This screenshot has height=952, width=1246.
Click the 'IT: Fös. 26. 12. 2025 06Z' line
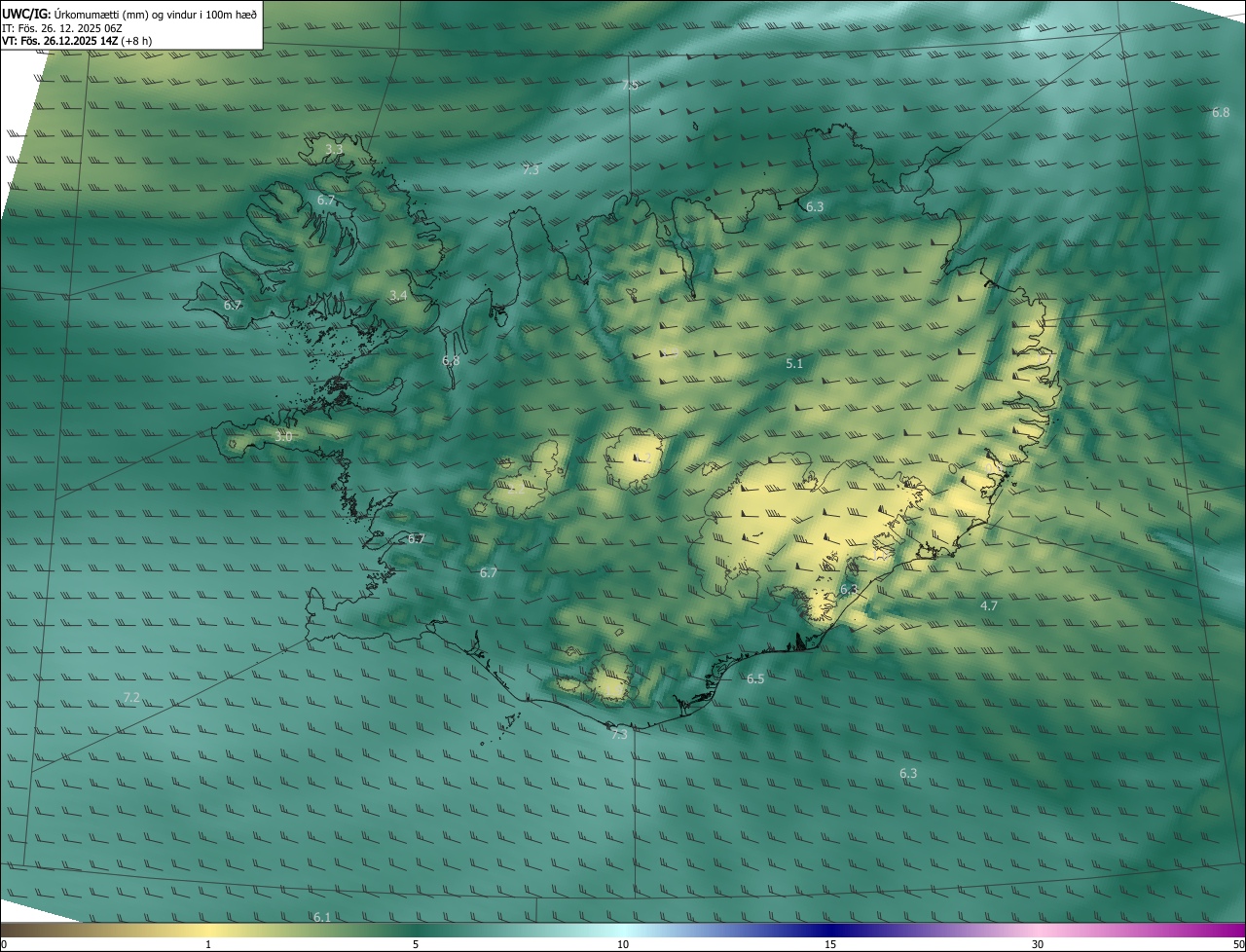[64, 28]
